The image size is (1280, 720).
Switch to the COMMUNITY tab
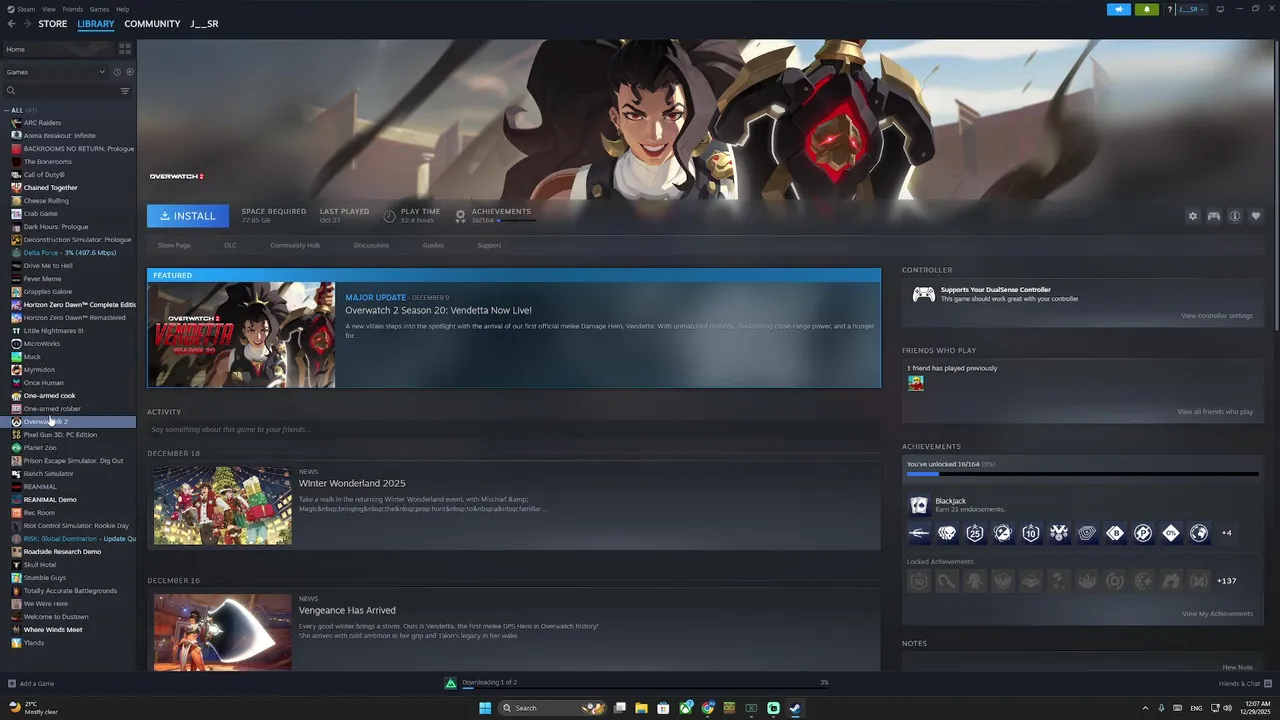(152, 24)
